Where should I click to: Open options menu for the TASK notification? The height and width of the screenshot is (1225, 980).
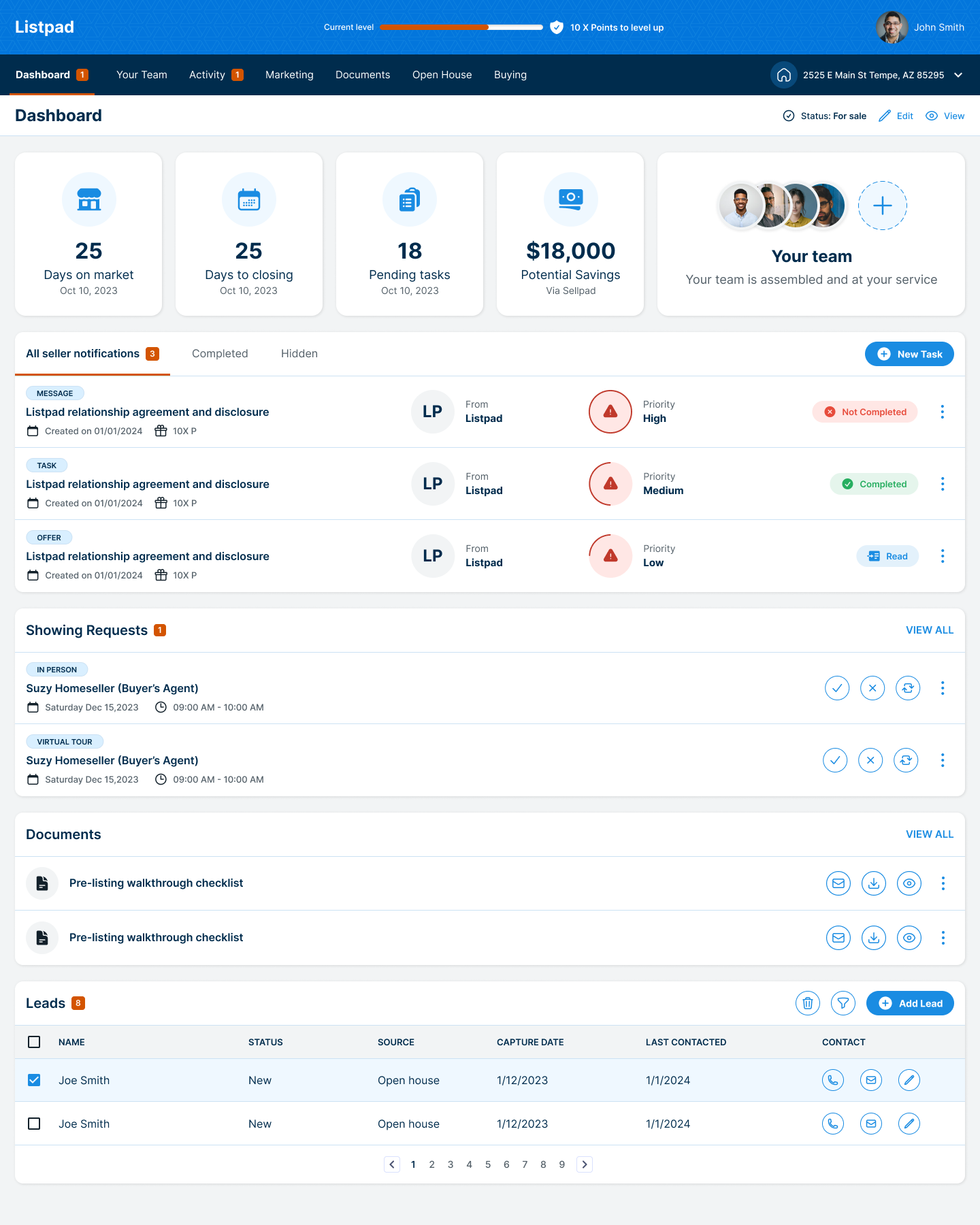pos(943,484)
